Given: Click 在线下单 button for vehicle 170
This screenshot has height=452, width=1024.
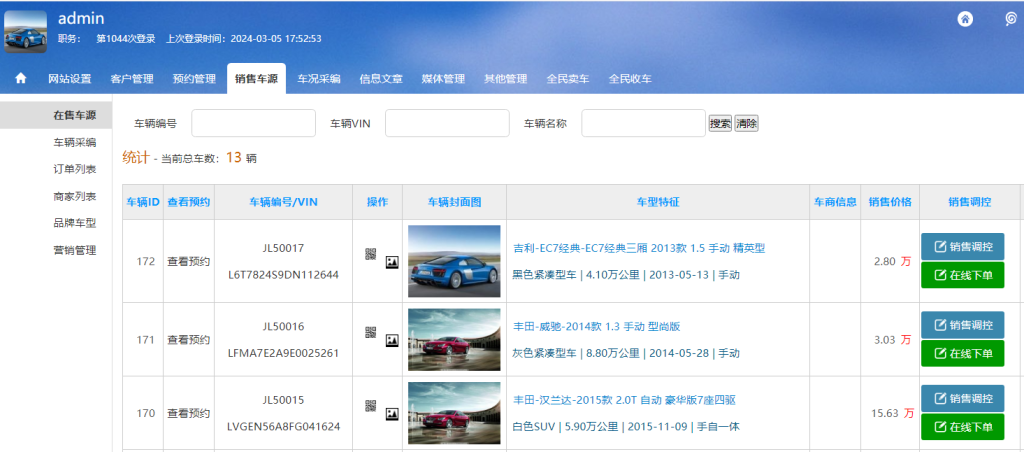Looking at the screenshot, I should pyautogui.click(x=963, y=427).
